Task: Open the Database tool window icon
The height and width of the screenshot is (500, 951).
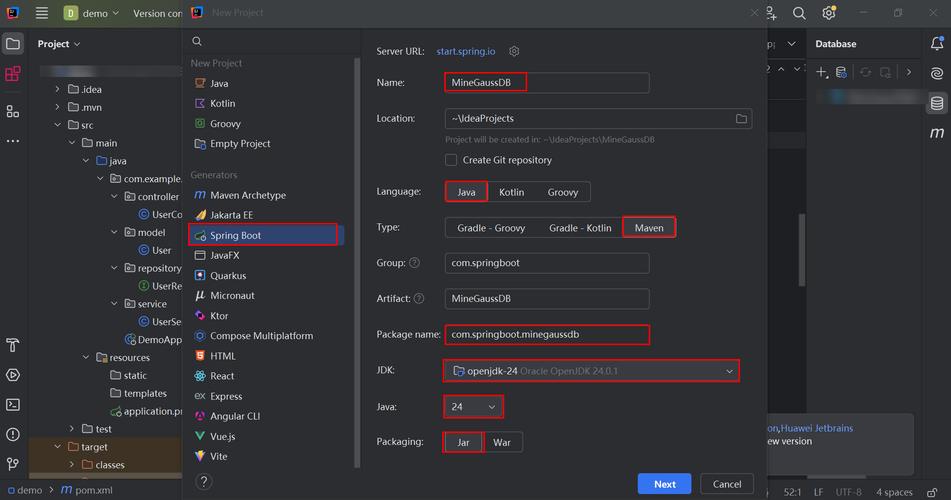Action: coord(936,103)
